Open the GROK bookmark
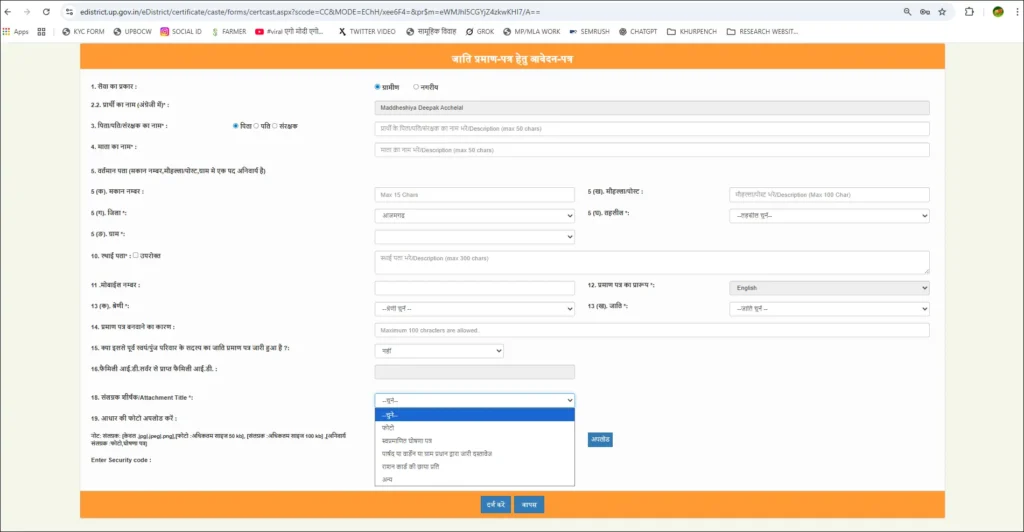Image resolution: width=1024 pixels, height=532 pixels. coord(480,31)
